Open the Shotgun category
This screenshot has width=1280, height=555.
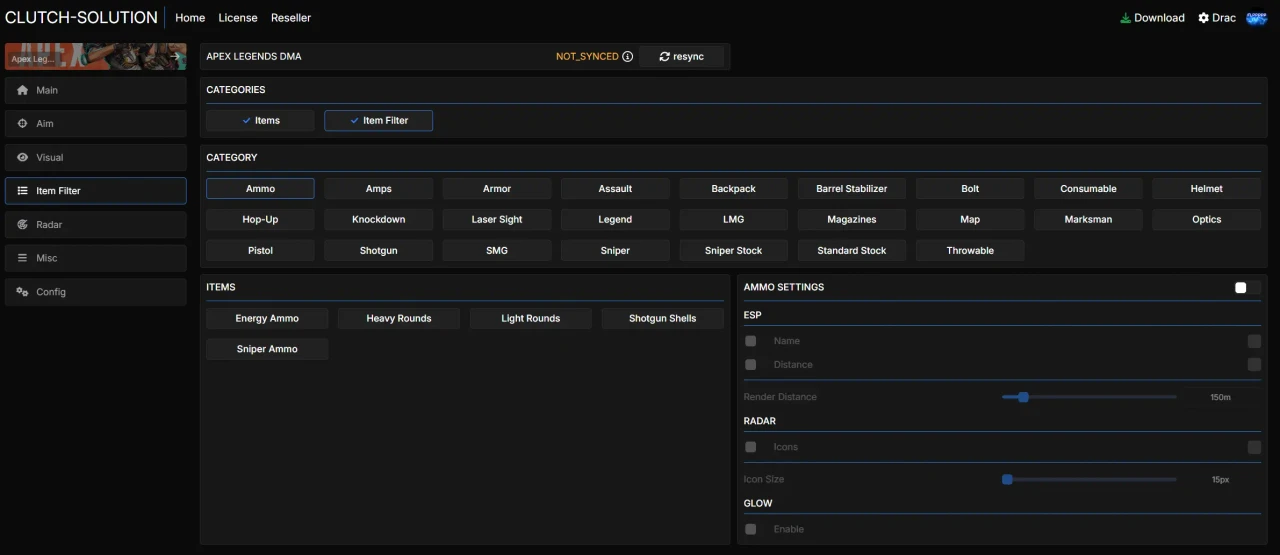tap(378, 251)
